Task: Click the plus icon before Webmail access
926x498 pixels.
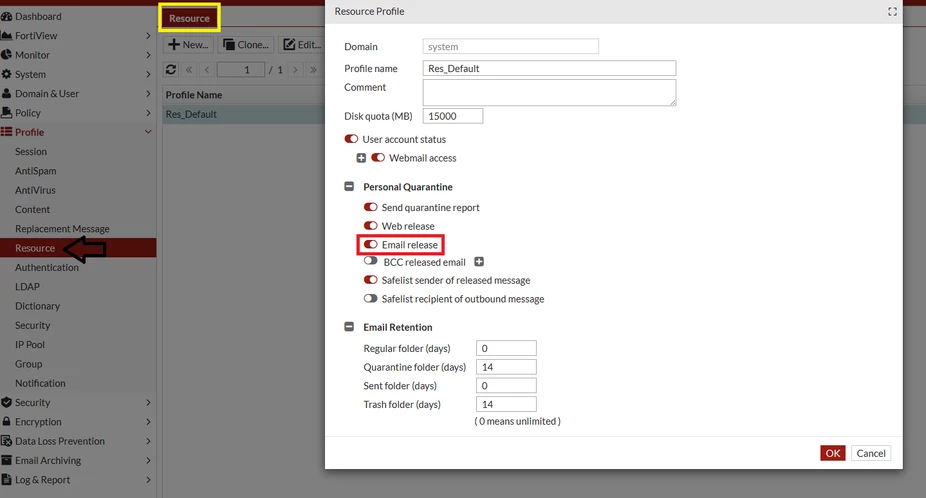Action: coord(361,158)
